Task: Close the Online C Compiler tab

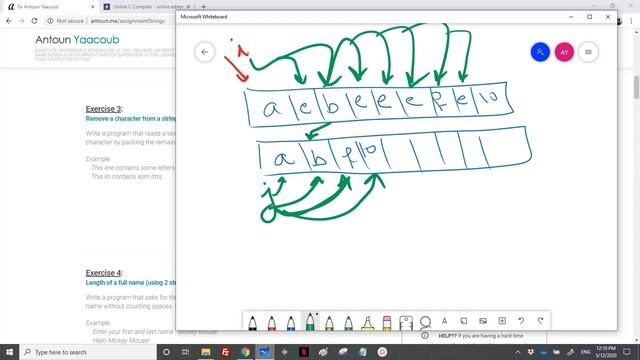Action: (x=188, y=7)
